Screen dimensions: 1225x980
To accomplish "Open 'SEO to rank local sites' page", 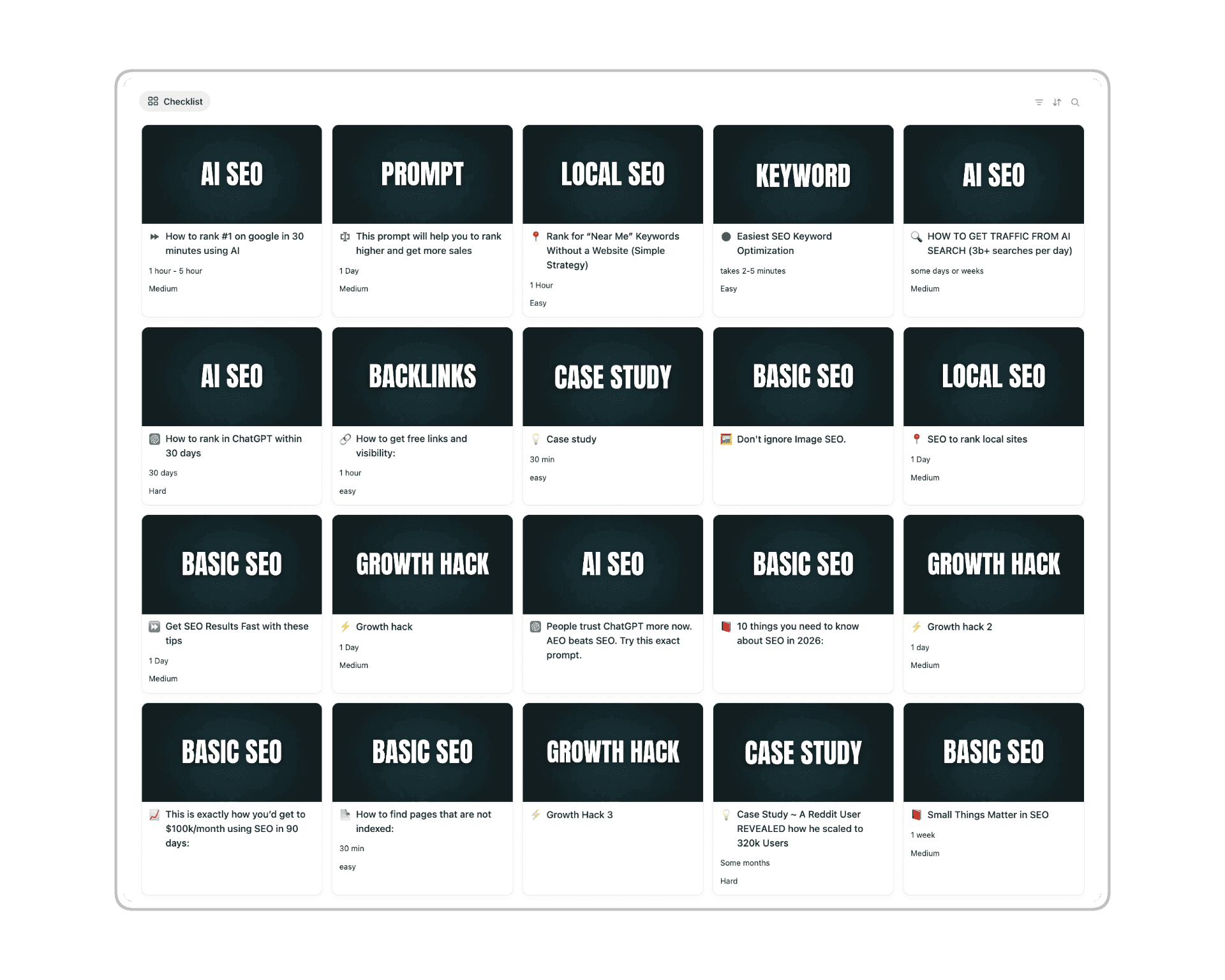I will 977,439.
